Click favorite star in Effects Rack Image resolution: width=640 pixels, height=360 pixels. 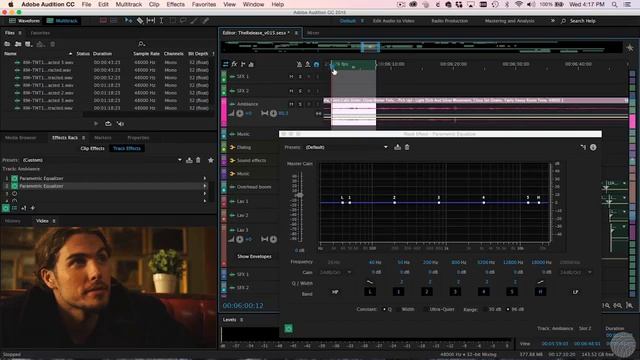(211, 160)
